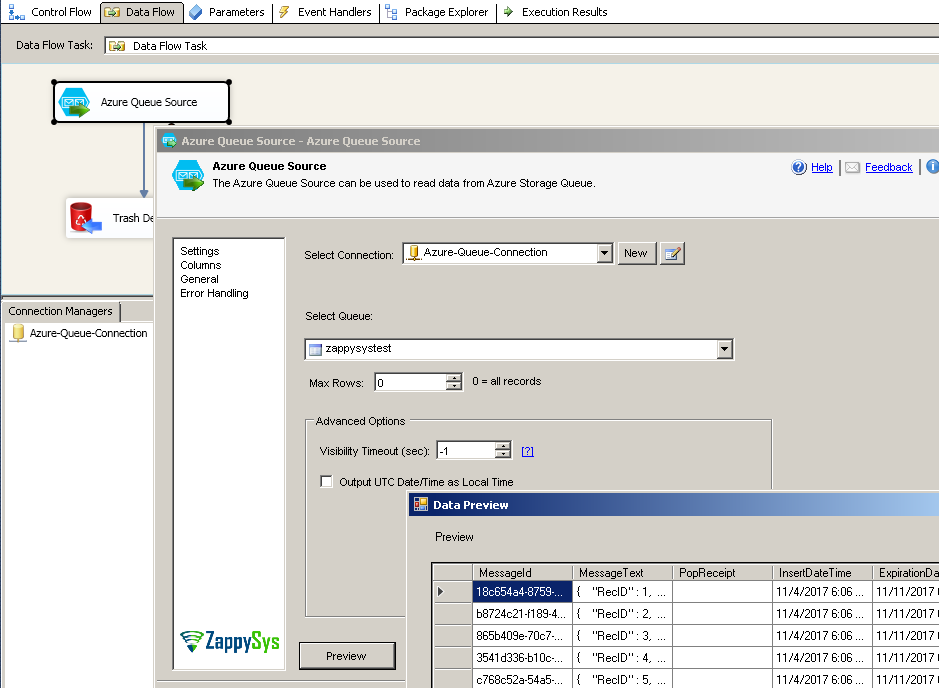Select the Data Flow tab

tap(141, 12)
